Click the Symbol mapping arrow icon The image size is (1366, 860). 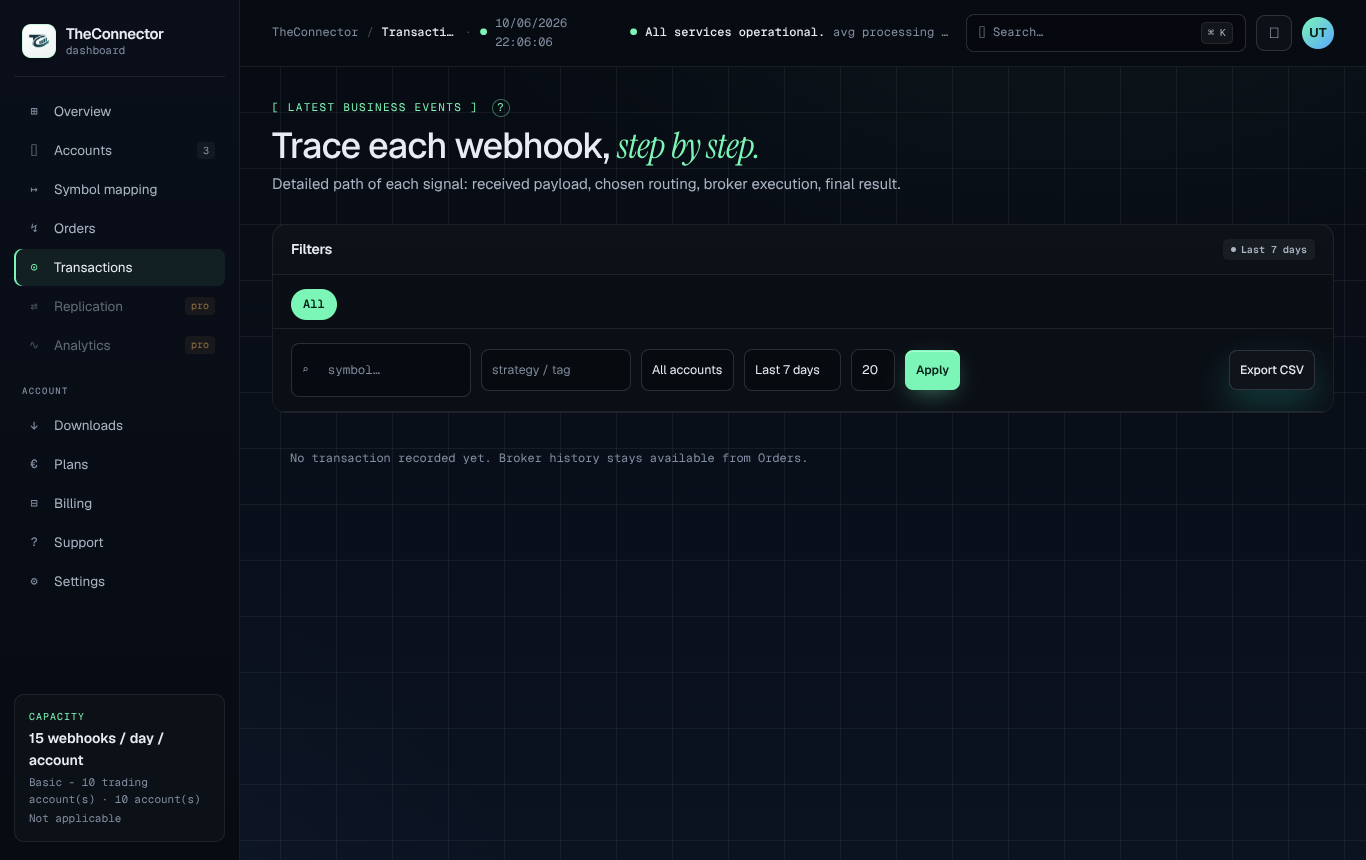34,189
